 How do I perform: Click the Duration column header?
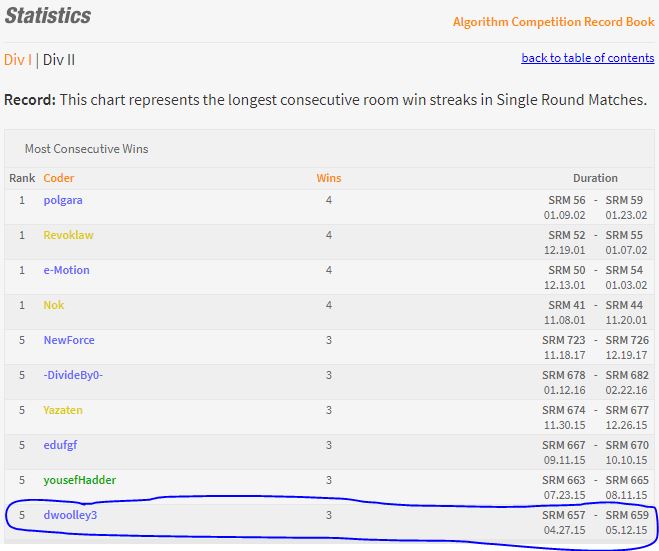595,178
